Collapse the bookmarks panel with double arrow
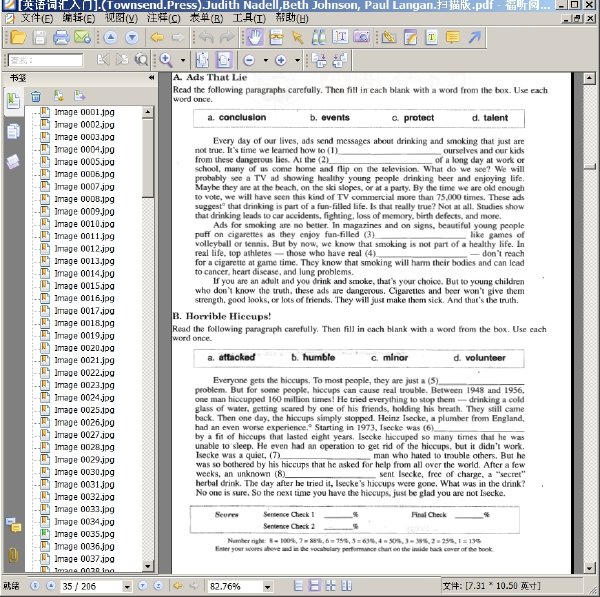This screenshot has height=597, width=600. 152,78
